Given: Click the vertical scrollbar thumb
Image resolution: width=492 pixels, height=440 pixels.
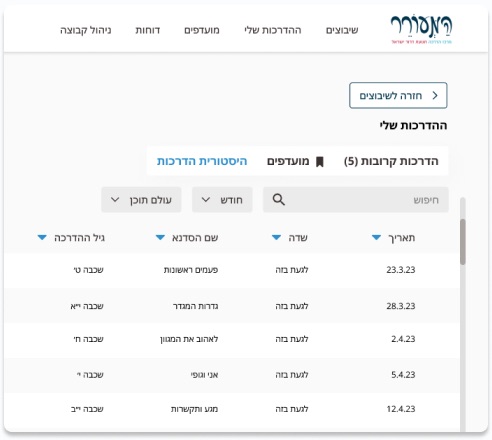Looking at the screenshot, I should (463, 242).
